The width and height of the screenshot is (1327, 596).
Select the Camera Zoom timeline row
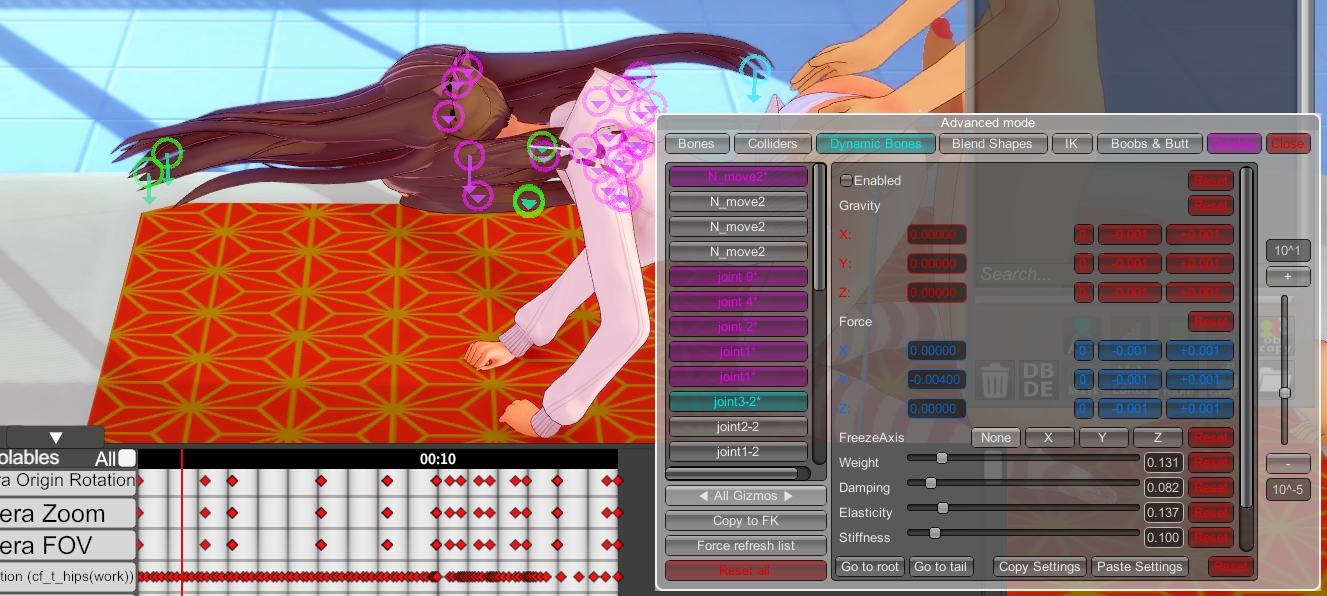(x=68, y=514)
